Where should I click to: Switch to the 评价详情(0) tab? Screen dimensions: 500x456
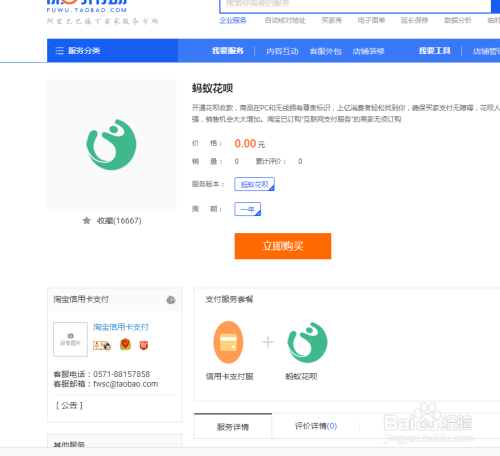316,426
